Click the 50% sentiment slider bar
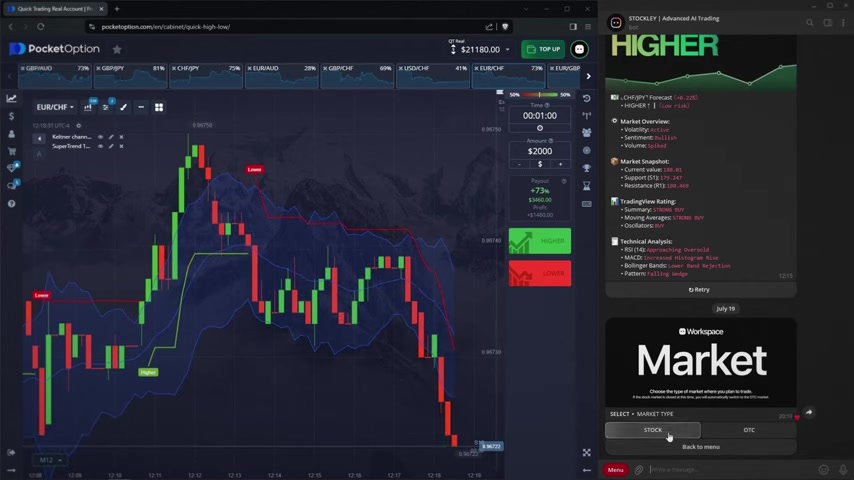This screenshot has width=854, height=480. click(540, 95)
